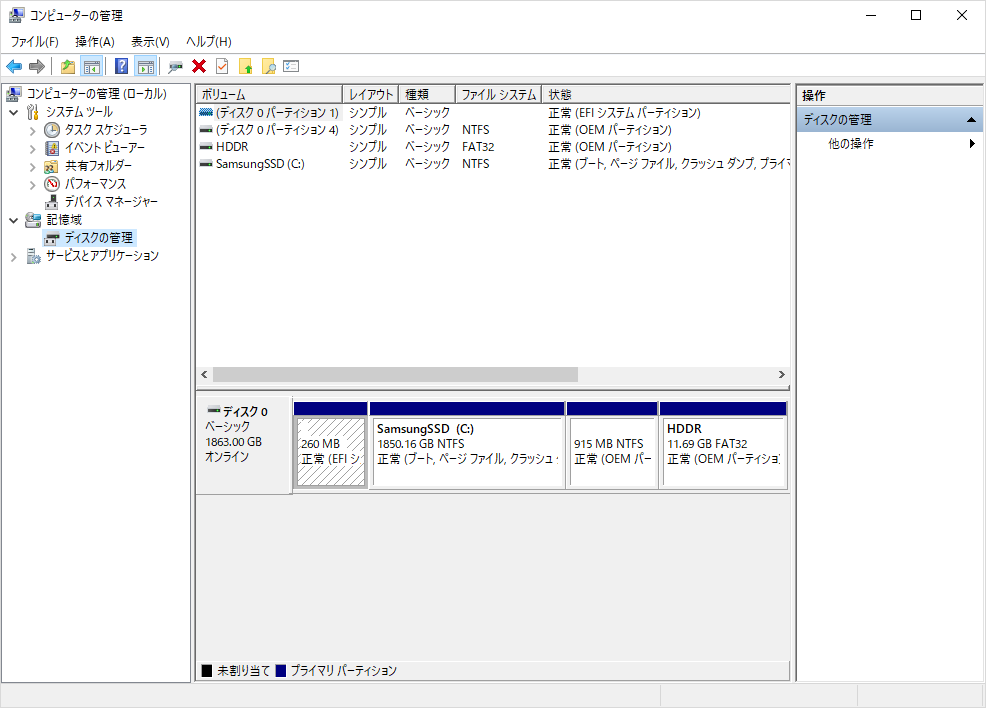
Task: Sort by the 状態 column header
Action: pos(666,94)
